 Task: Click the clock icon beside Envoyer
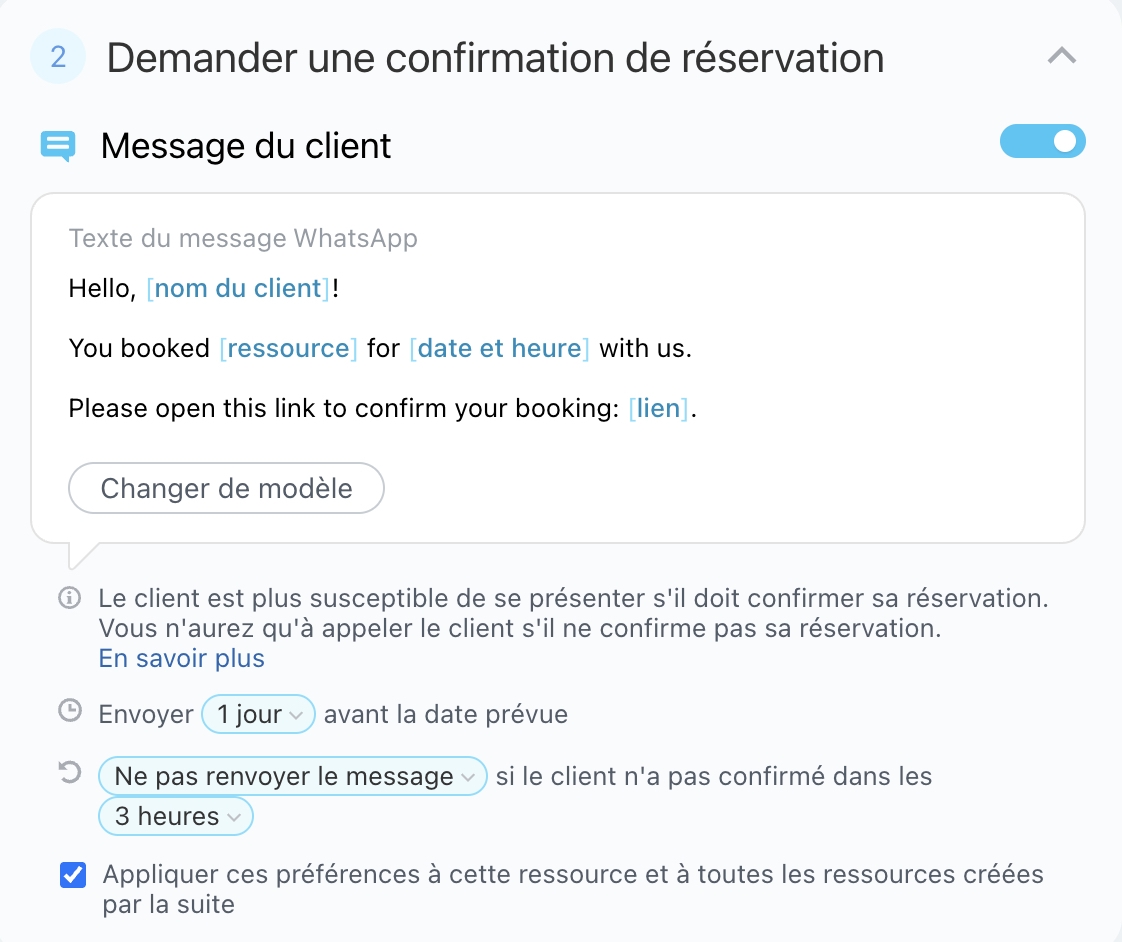(x=70, y=712)
